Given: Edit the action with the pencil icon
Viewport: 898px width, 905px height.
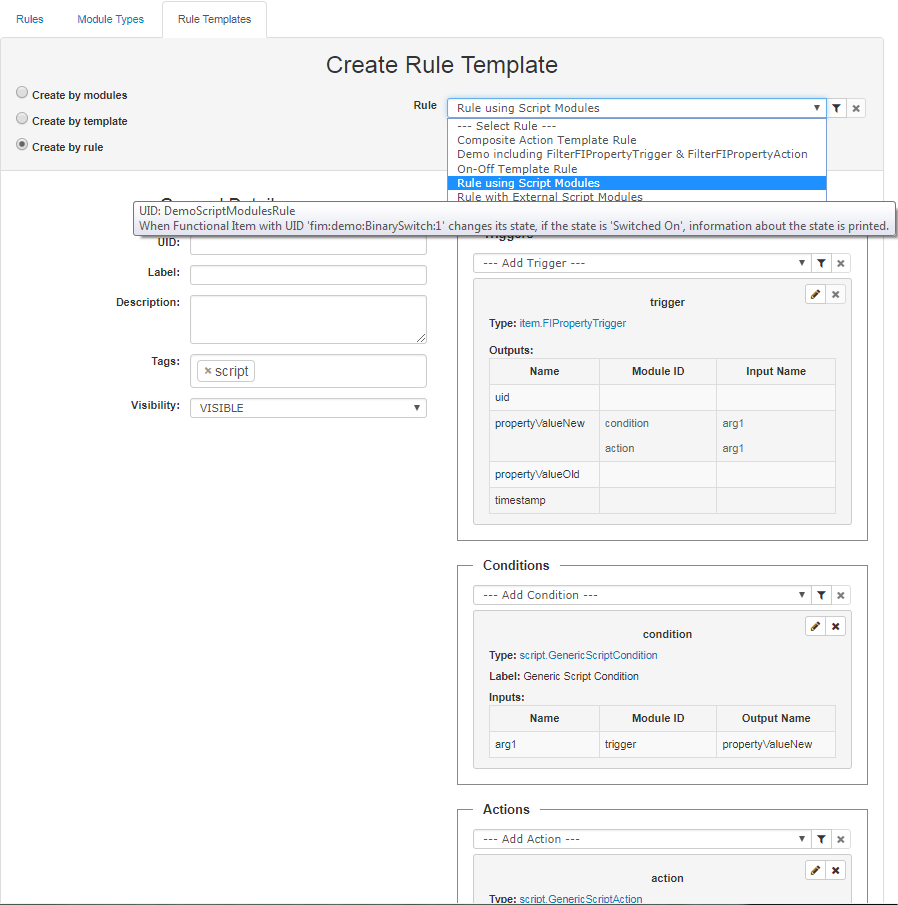Looking at the screenshot, I should (814, 869).
